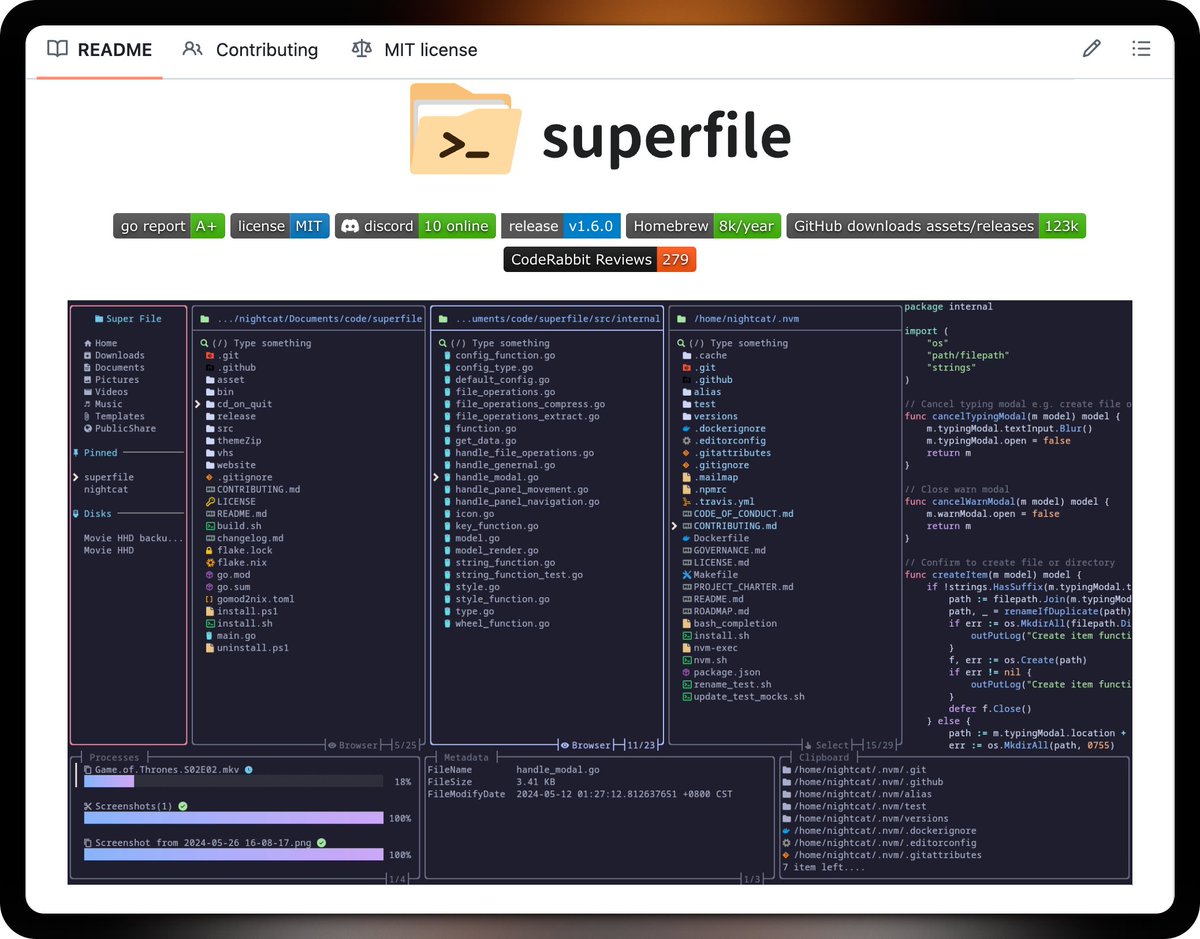Click the gear icon beside .editorconfig in file list

pyautogui.click(x=686, y=441)
